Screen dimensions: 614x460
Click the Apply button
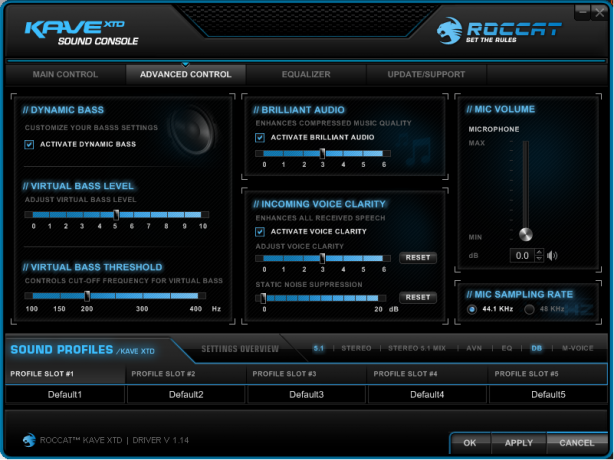click(x=518, y=443)
